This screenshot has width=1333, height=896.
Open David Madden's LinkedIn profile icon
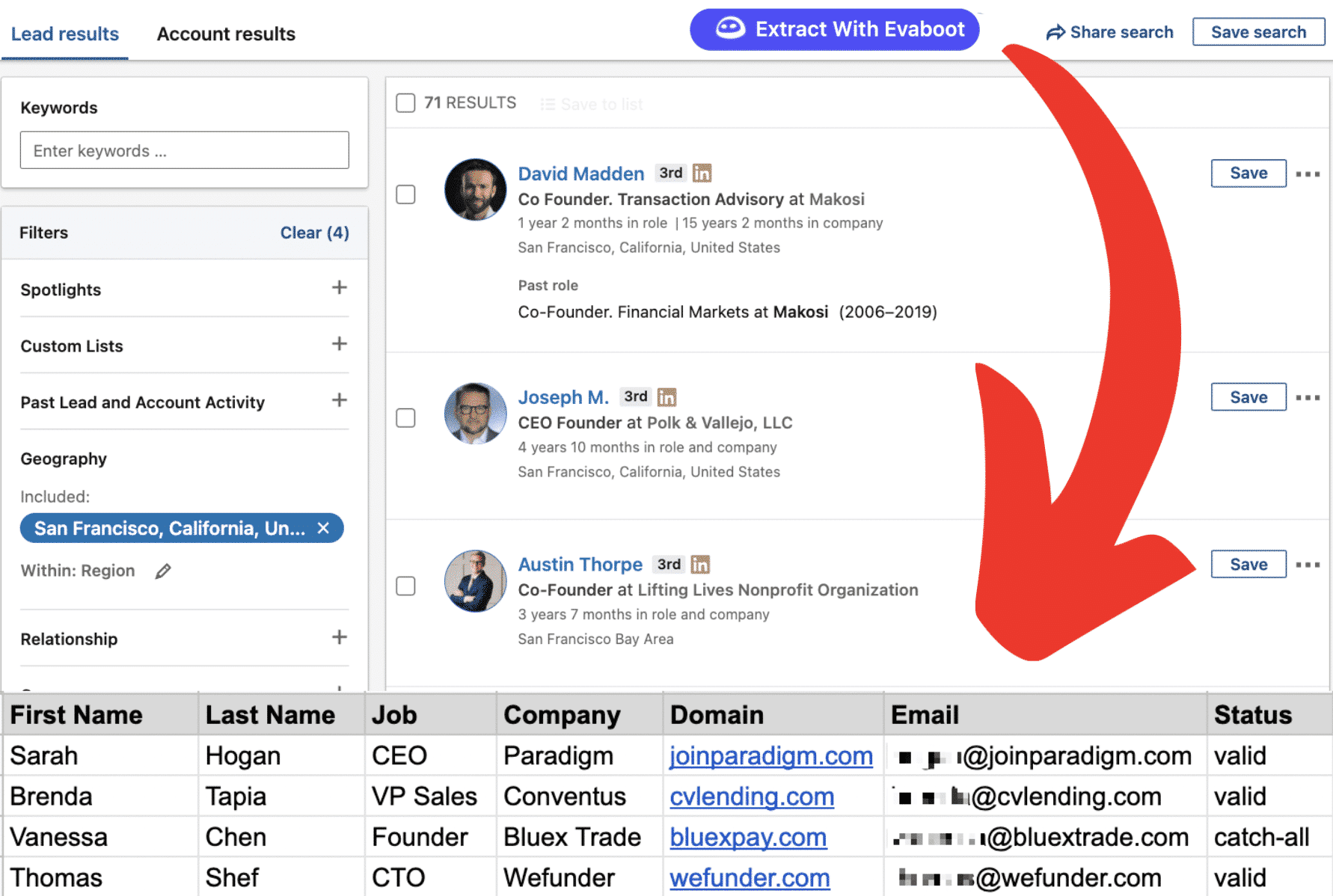pyautogui.click(x=702, y=172)
